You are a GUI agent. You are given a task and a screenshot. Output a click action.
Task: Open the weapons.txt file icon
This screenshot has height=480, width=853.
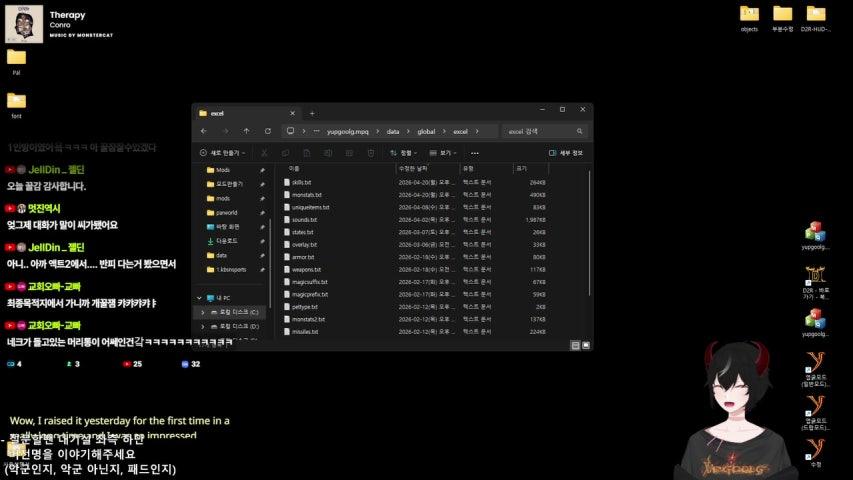coord(285,269)
